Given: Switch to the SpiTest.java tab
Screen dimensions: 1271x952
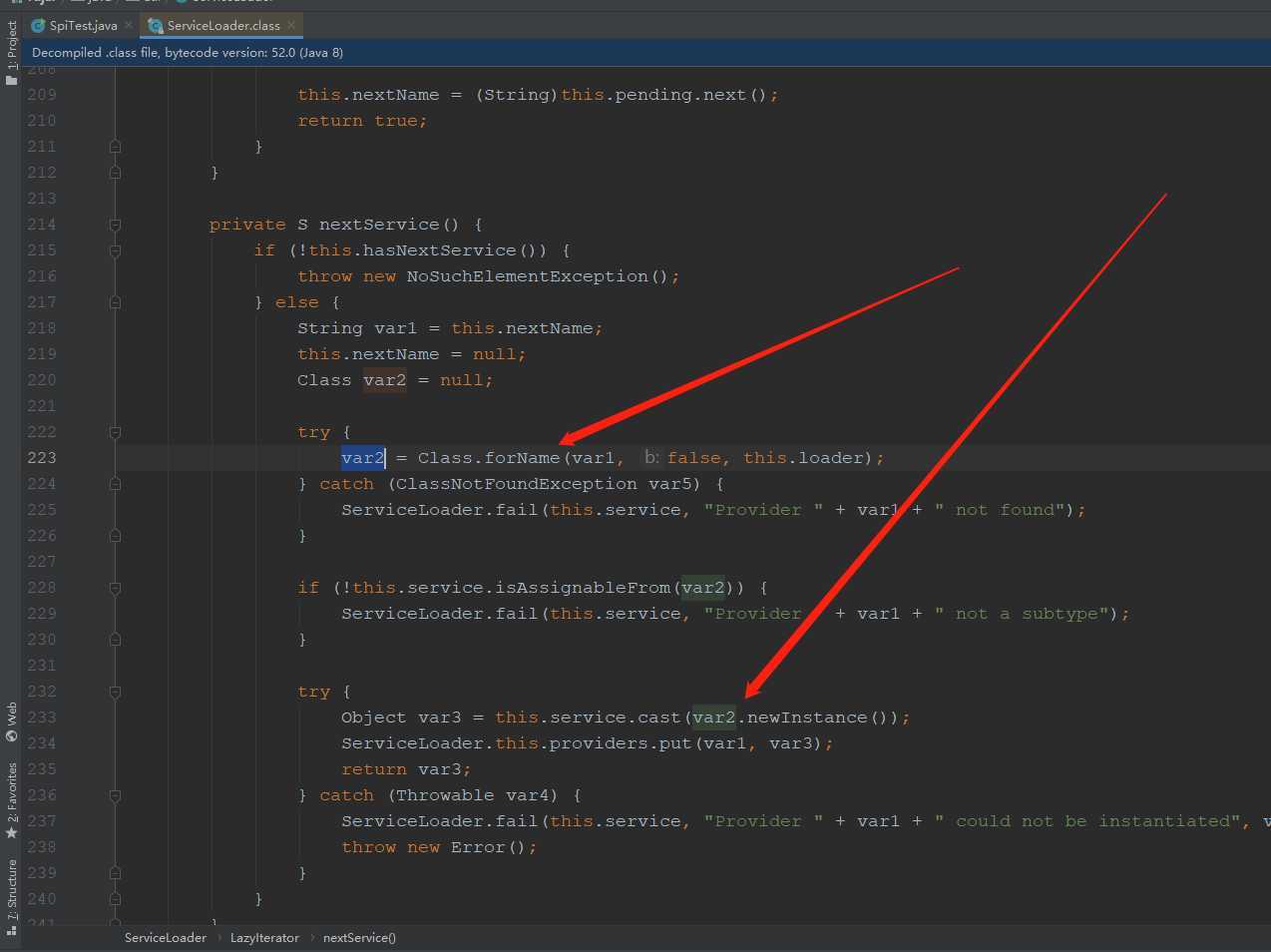Looking at the screenshot, I should (83, 25).
